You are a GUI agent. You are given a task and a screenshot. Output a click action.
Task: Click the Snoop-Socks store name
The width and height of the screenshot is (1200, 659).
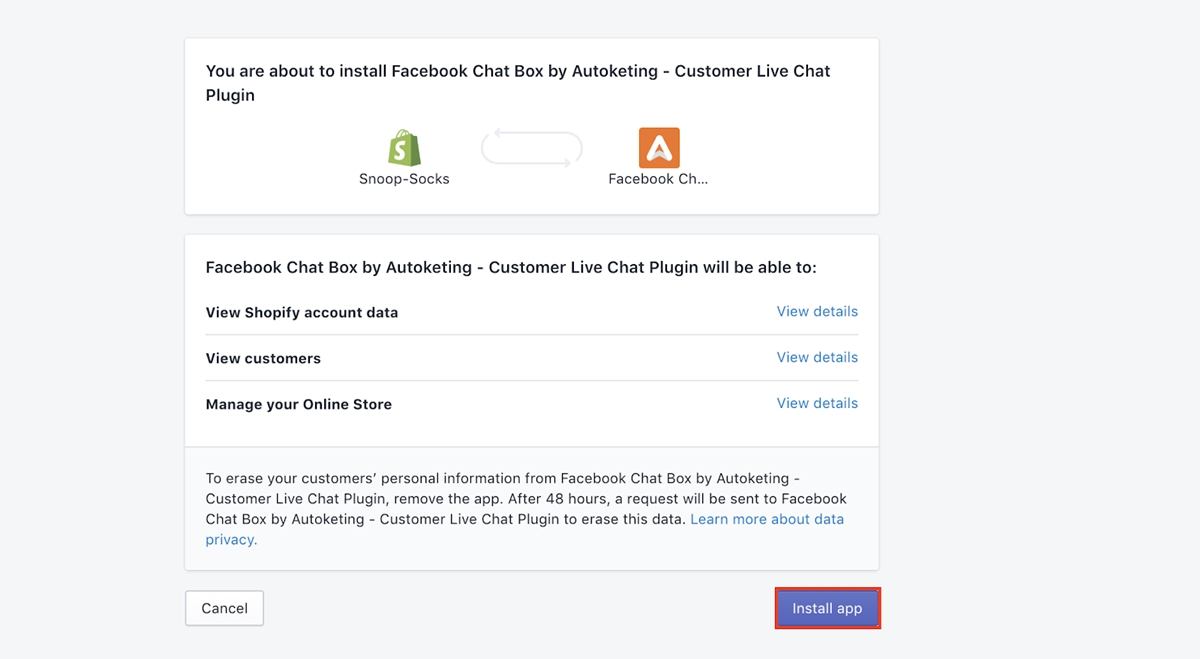404,179
